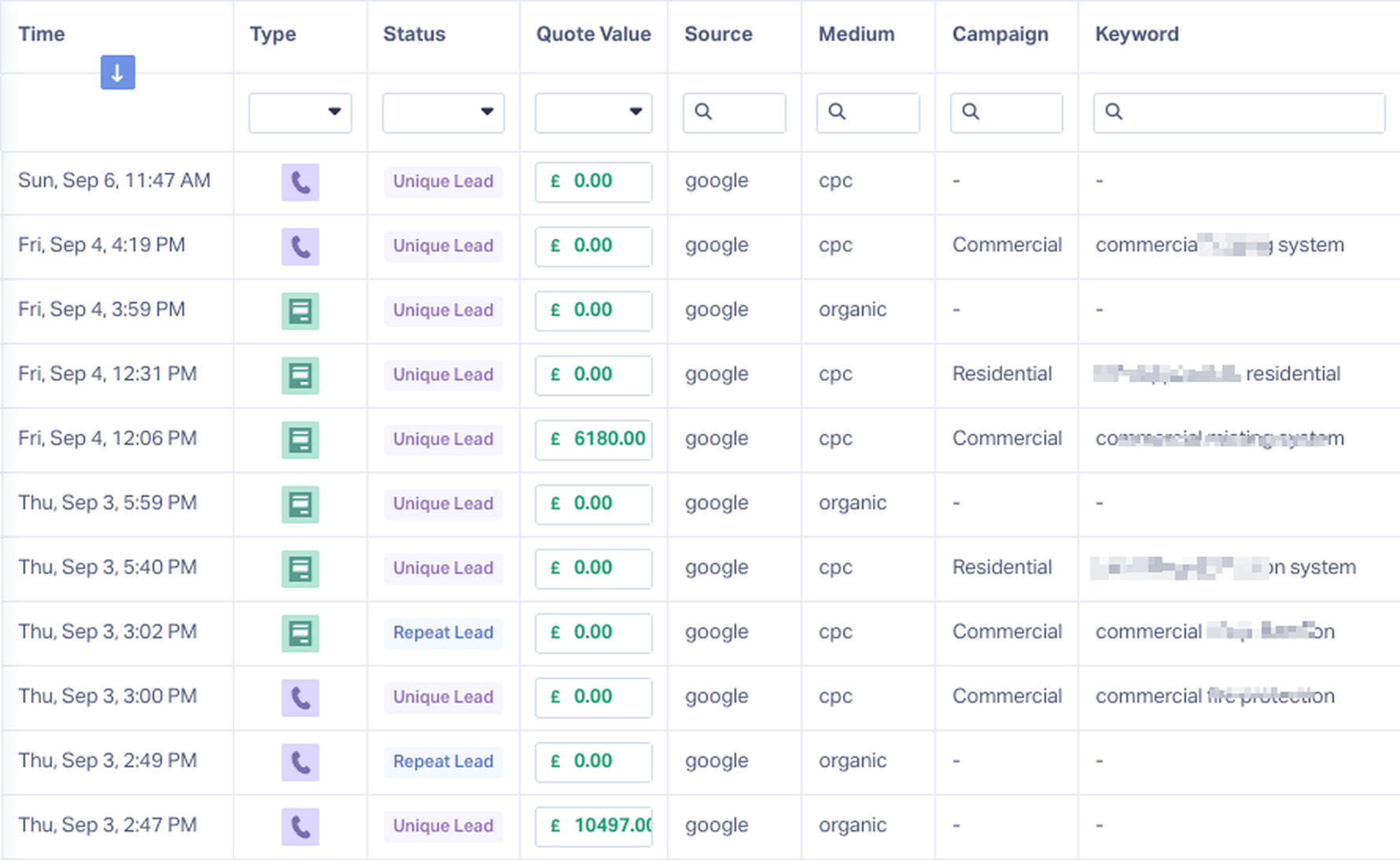Click Commercial campaign in Thu, Sep 3, 3:00 PM row
The image size is (1400, 860).
click(x=1008, y=696)
